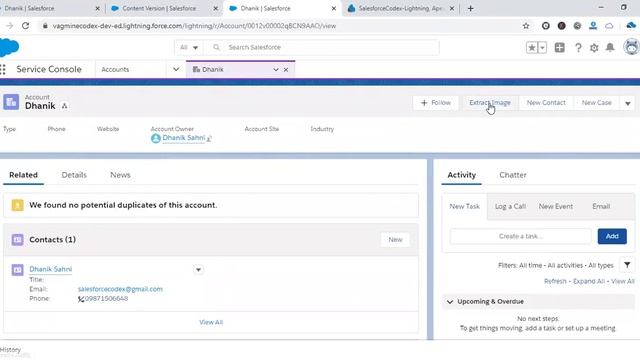Click the Contacts (1) heading link
This screenshot has width=640, height=360.
click(52, 240)
